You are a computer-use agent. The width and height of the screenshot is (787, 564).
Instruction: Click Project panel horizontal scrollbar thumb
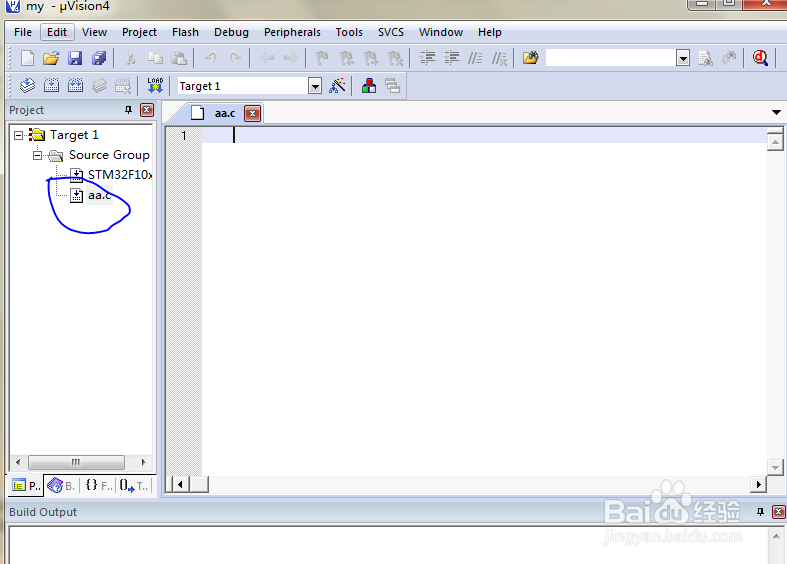76,462
